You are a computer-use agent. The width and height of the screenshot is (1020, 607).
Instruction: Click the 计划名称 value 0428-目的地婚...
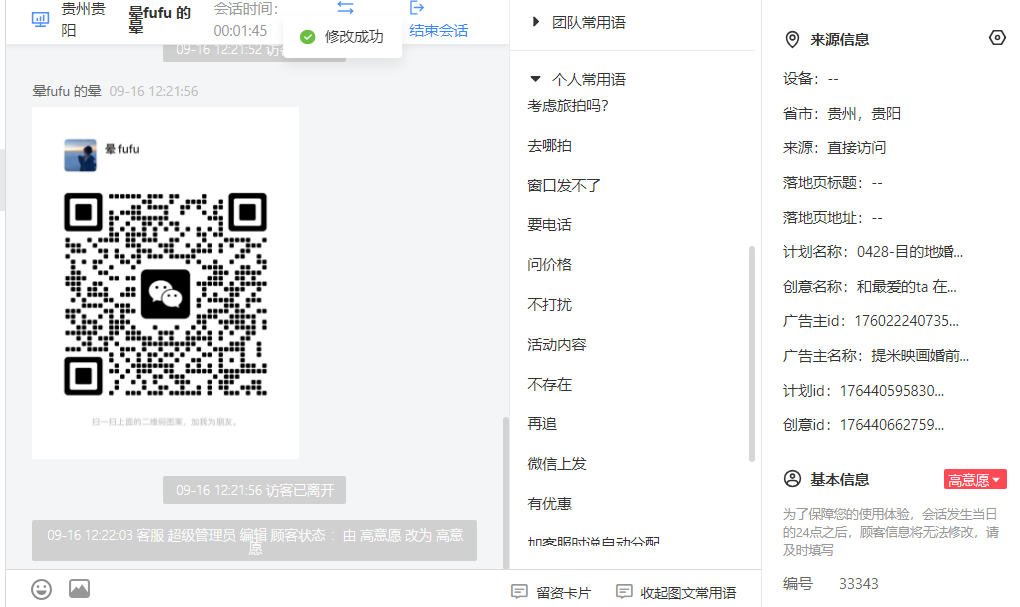(x=909, y=252)
